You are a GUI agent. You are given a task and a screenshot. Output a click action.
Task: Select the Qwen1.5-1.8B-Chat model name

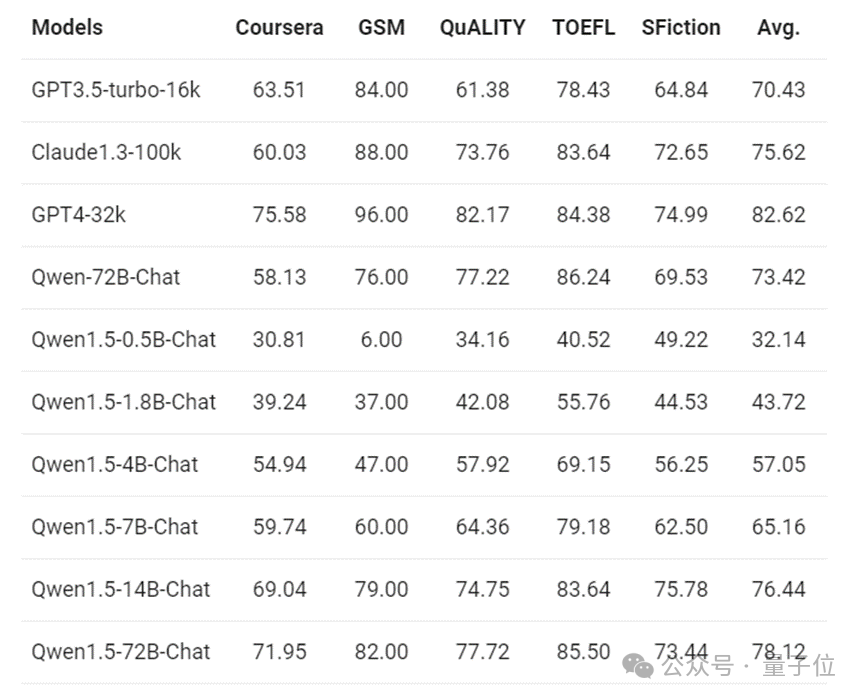click(x=123, y=402)
